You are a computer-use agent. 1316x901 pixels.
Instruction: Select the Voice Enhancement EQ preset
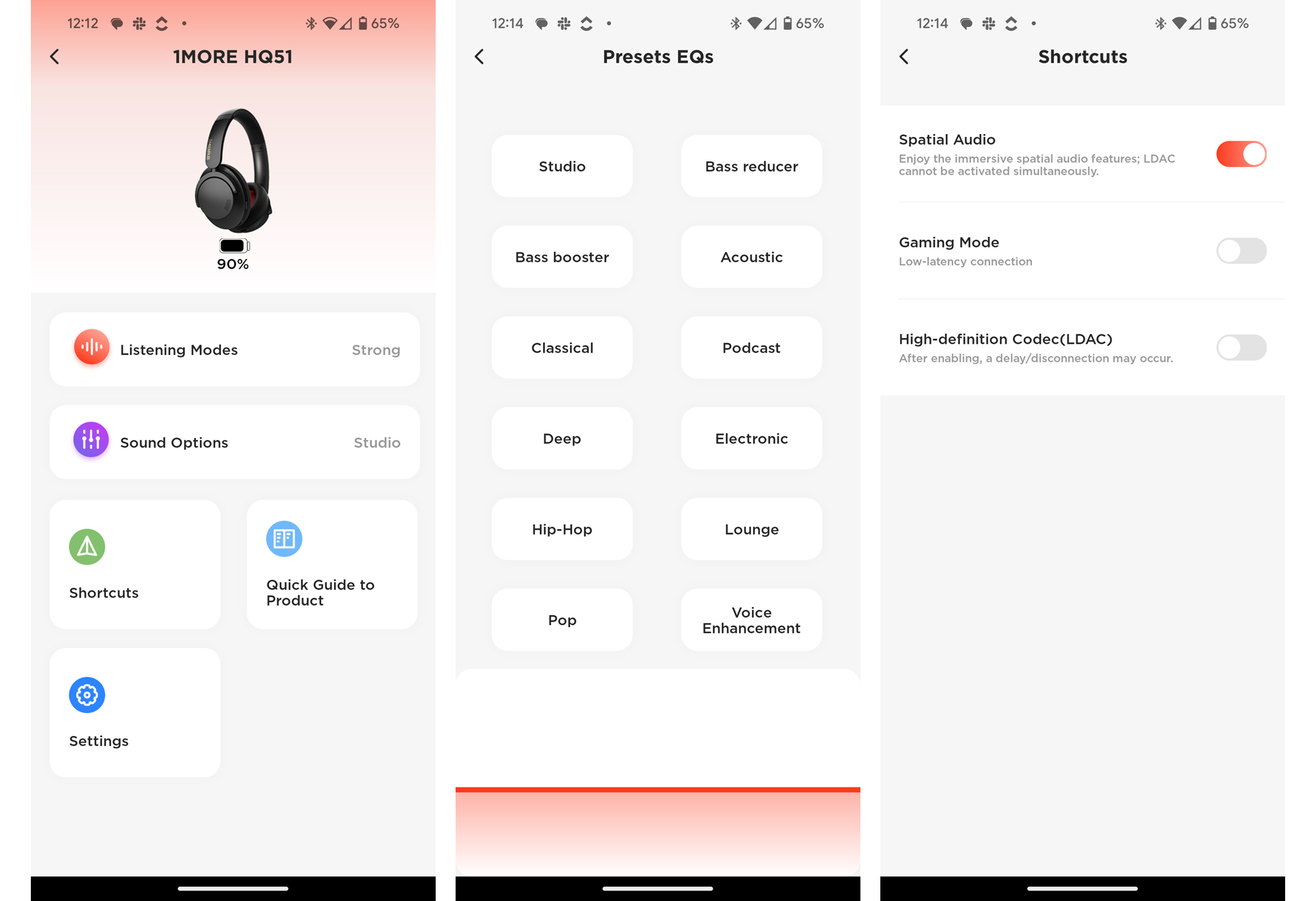[752, 619]
